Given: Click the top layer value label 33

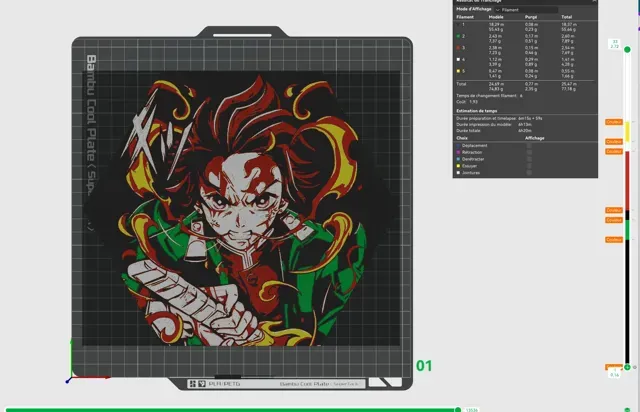Looking at the screenshot, I should pyautogui.click(x=615, y=42).
